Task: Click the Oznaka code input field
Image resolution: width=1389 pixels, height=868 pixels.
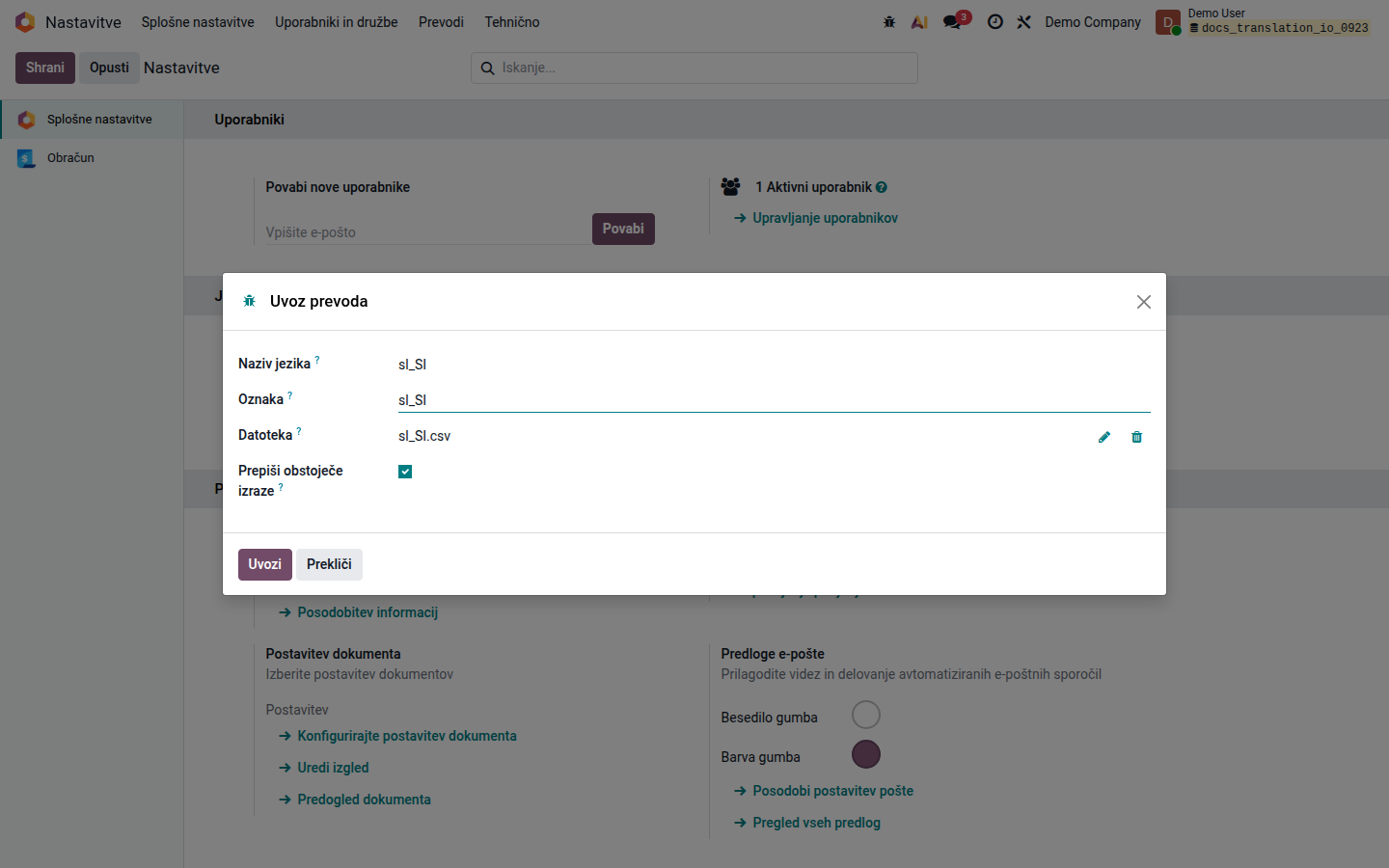Action: tap(775, 399)
